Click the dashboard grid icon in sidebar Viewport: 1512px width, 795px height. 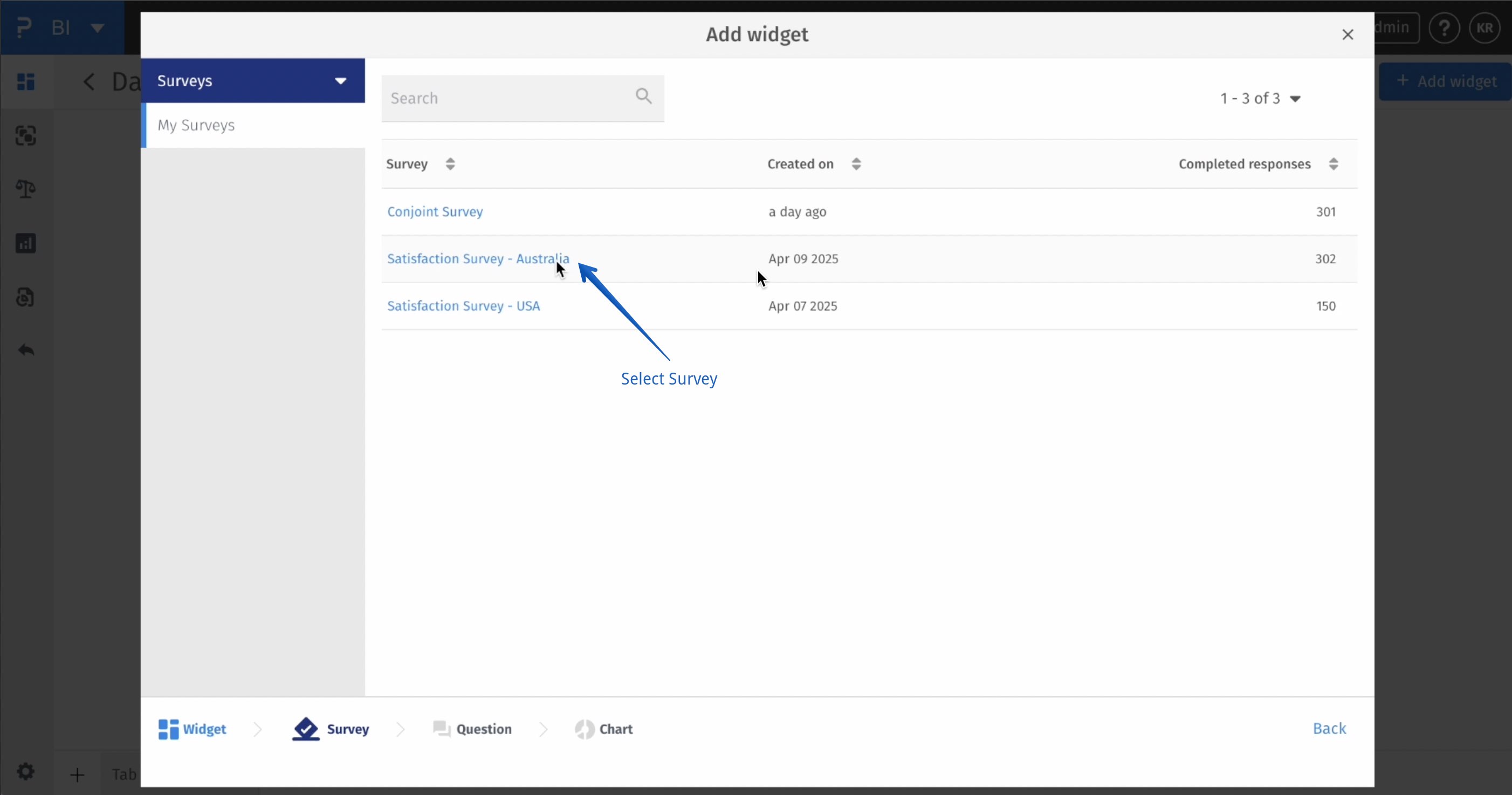[26, 81]
